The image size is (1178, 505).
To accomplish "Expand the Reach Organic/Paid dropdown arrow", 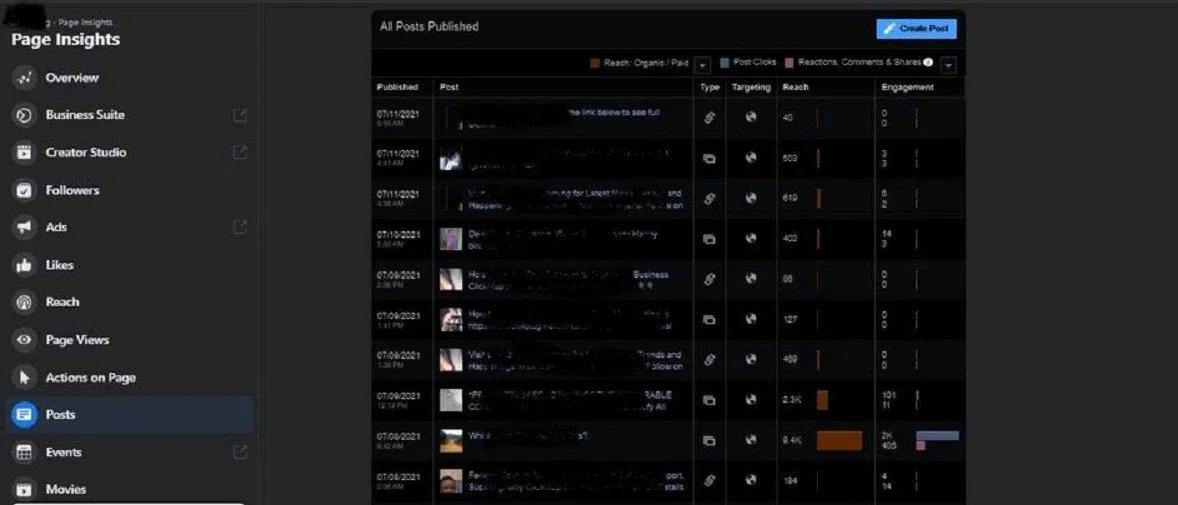I will coord(702,64).
